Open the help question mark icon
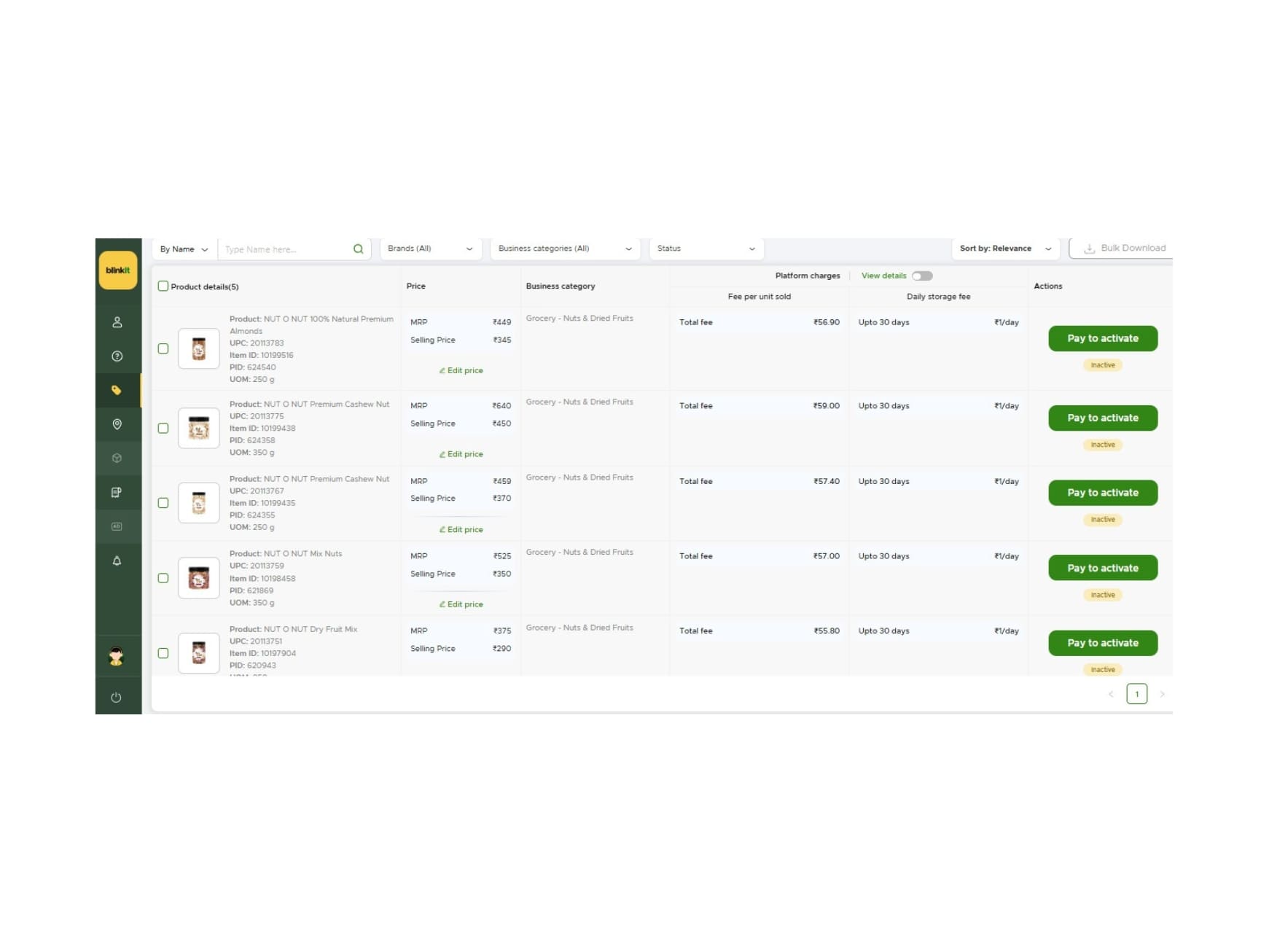 tap(117, 356)
